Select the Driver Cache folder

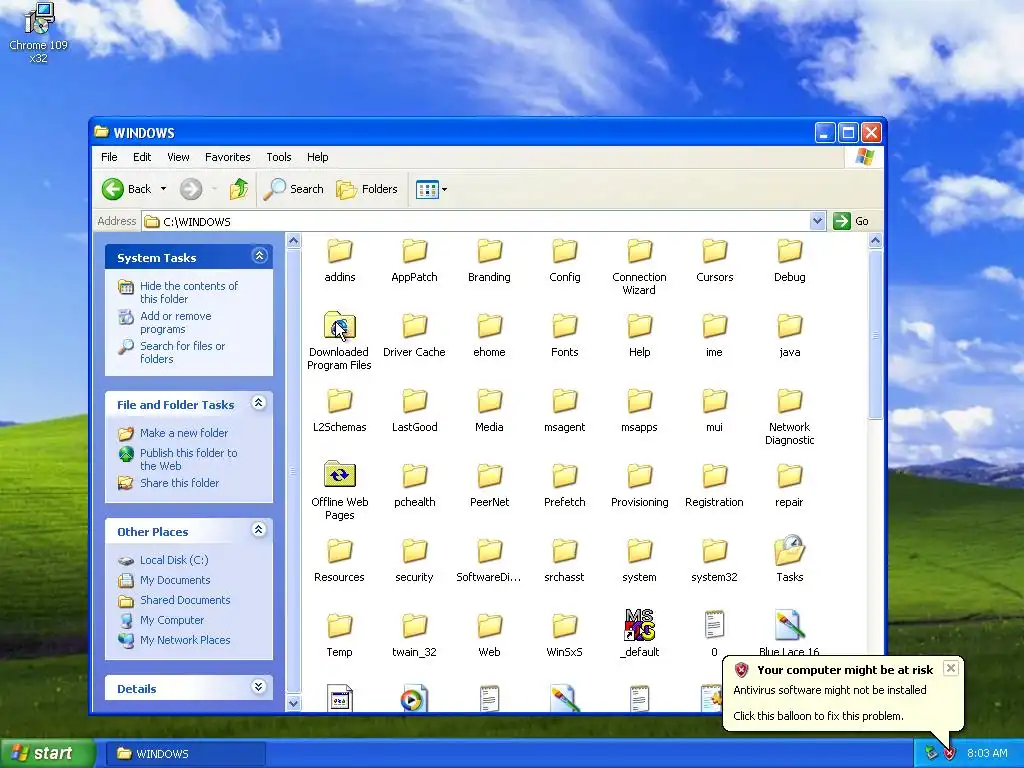(x=414, y=335)
